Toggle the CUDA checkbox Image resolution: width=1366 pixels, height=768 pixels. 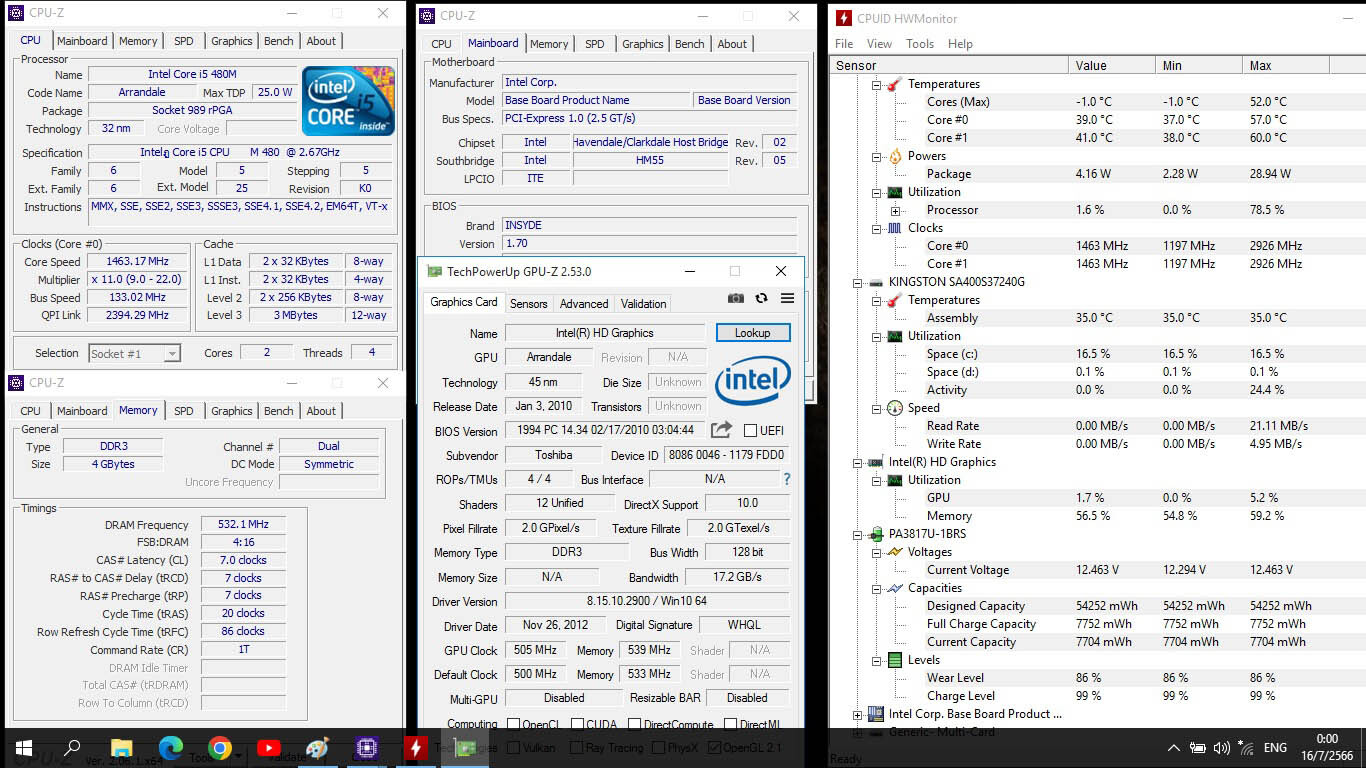click(578, 725)
